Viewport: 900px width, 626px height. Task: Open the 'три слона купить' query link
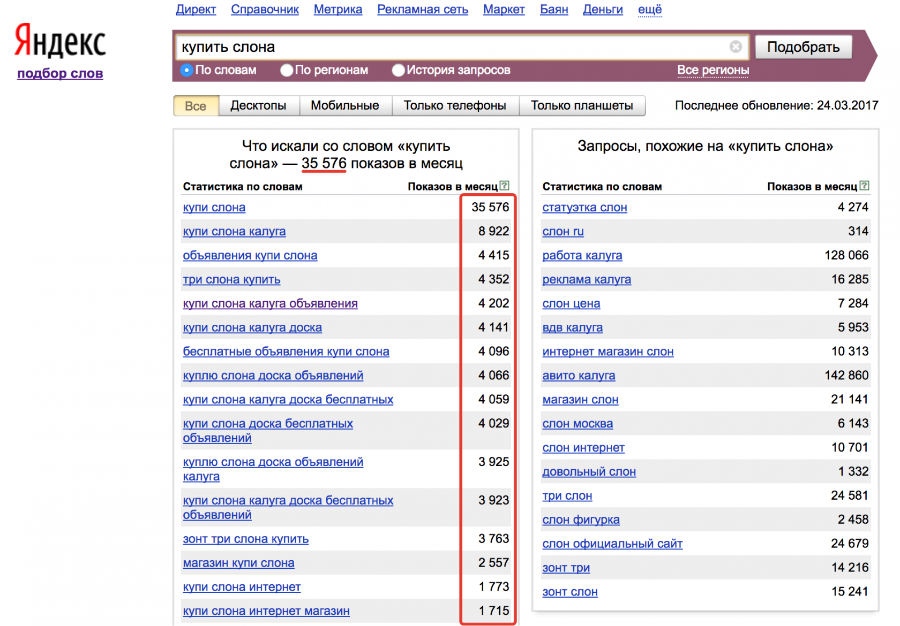point(231,280)
